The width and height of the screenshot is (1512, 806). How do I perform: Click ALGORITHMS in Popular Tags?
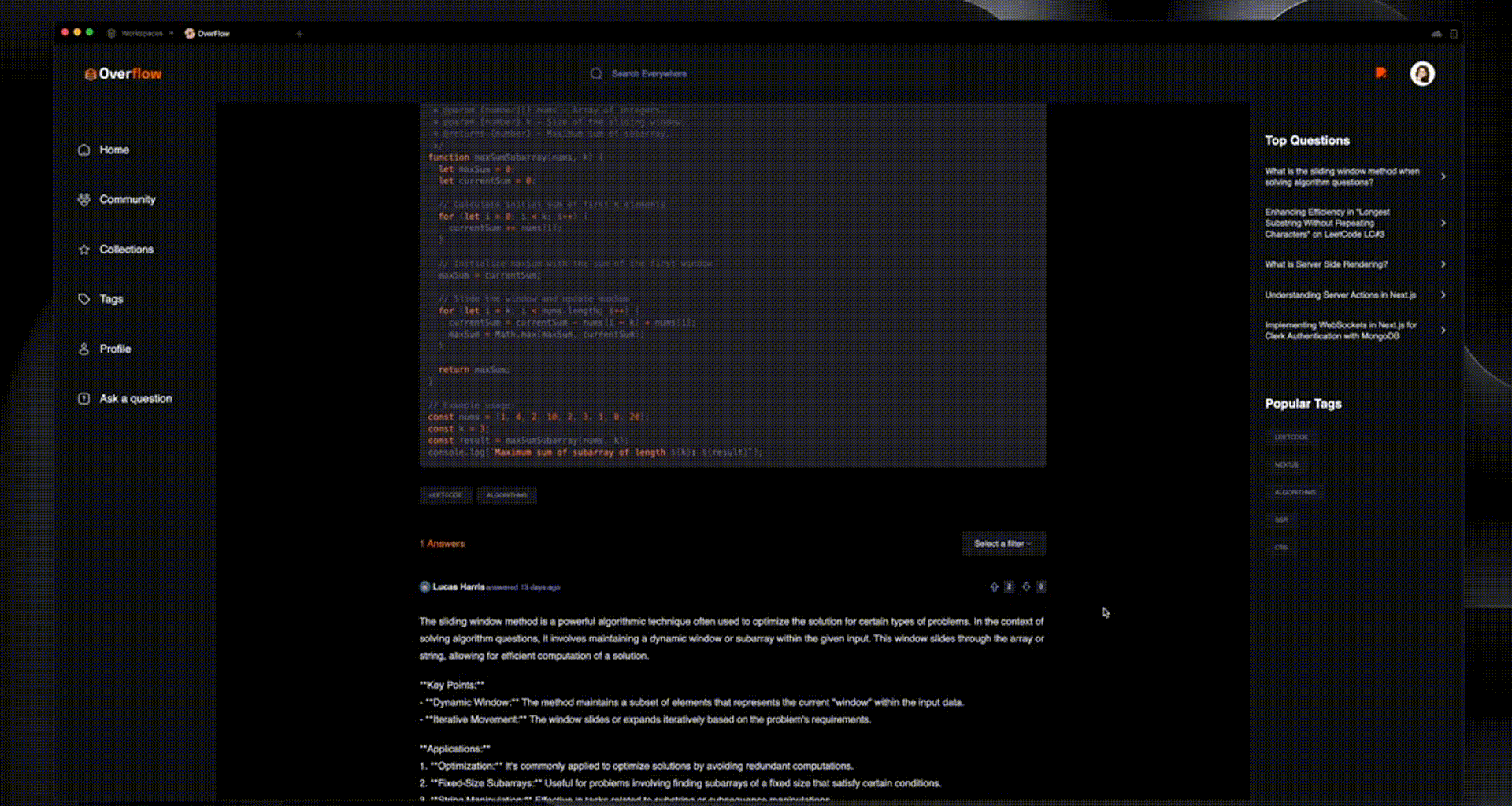(1295, 492)
